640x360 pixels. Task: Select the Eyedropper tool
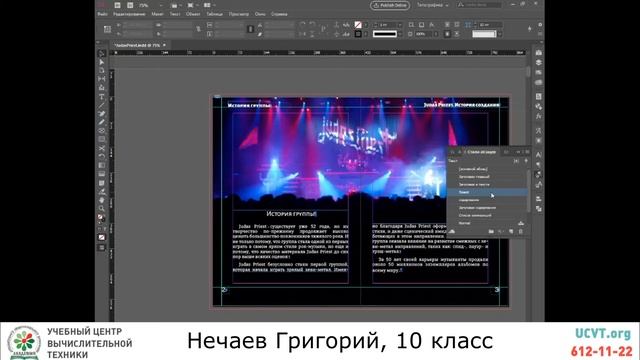(x=102, y=191)
